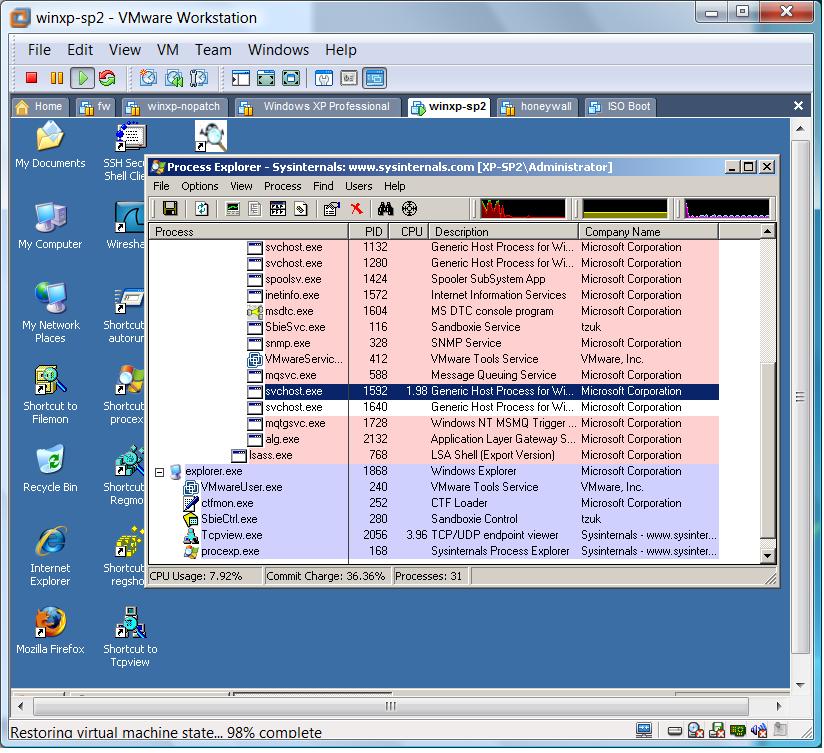Viewport: 824px width, 753px height.
Task: Switch to the Windows XP Professional tab
Action: [318, 107]
